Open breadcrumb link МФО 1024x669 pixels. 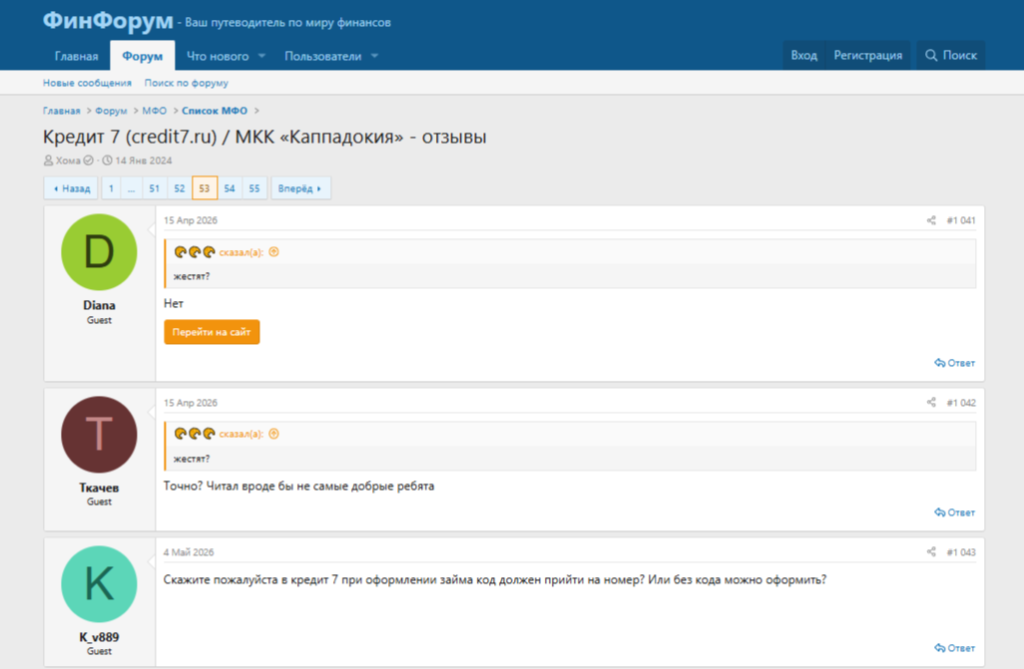point(154,111)
